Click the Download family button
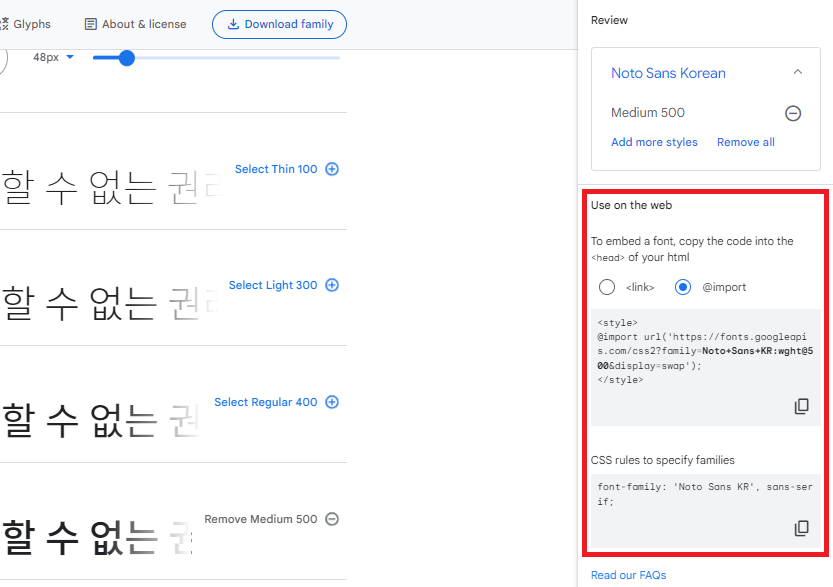Viewport: 833px width, 587px height. click(279, 24)
